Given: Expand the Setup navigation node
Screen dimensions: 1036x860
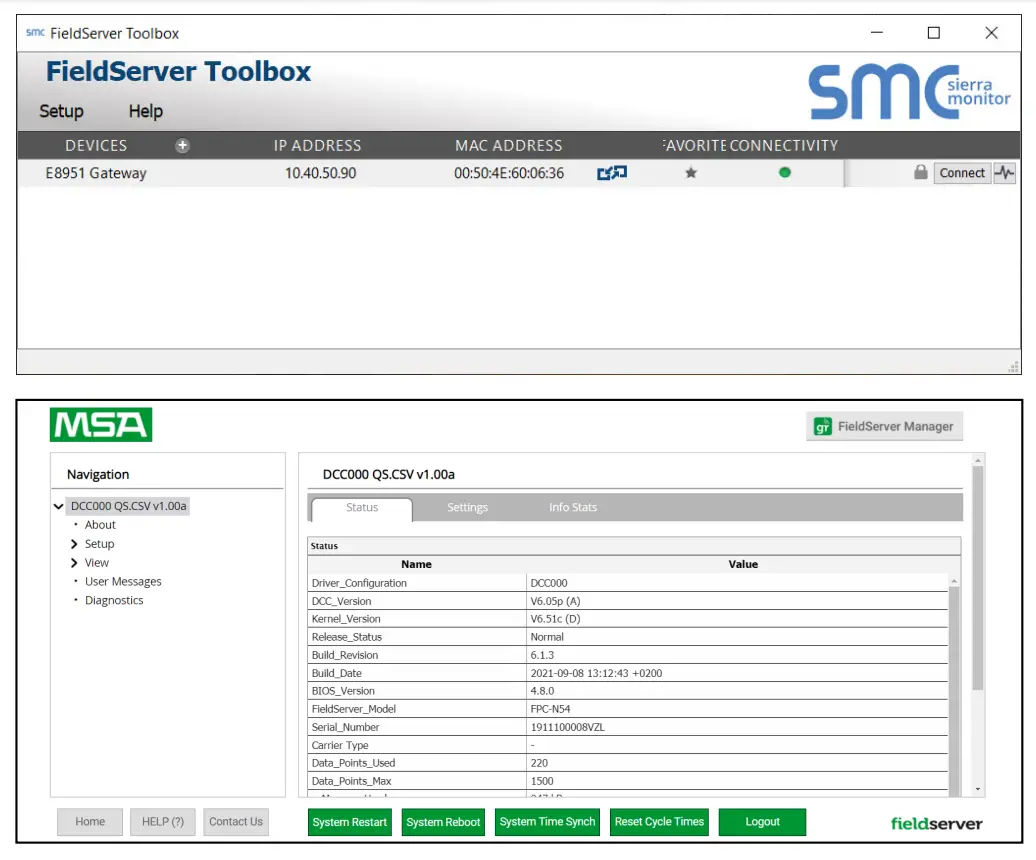Looking at the screenshot, I should tap(74, 544).
